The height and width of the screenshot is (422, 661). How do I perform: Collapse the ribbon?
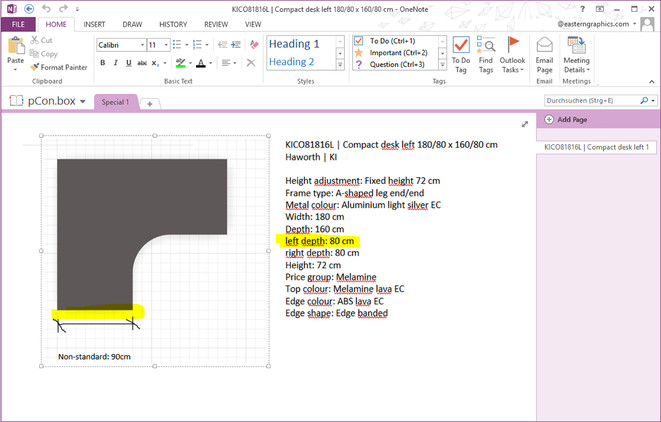(652, 81)
